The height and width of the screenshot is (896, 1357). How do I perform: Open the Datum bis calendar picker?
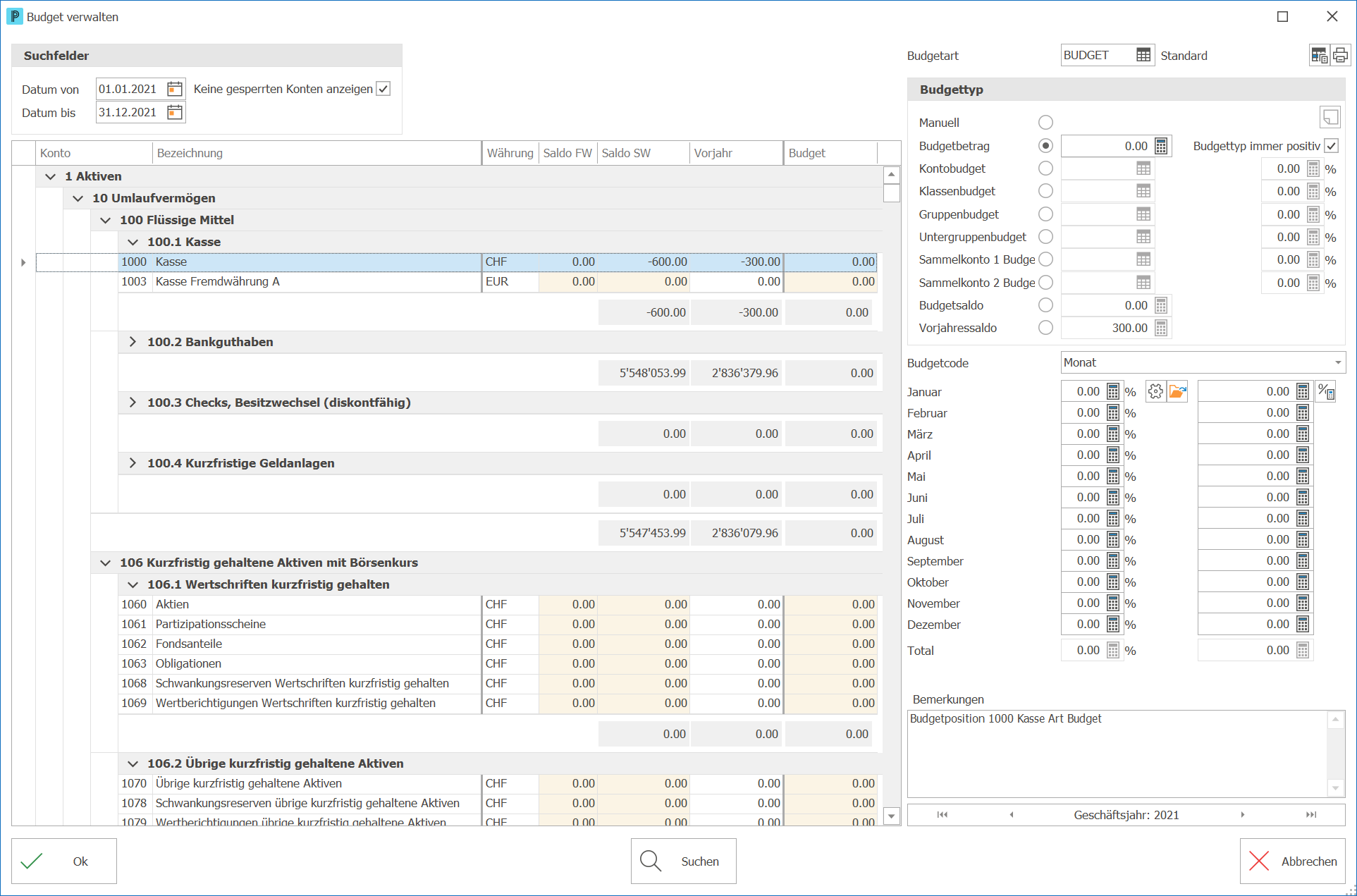point(175,112)
